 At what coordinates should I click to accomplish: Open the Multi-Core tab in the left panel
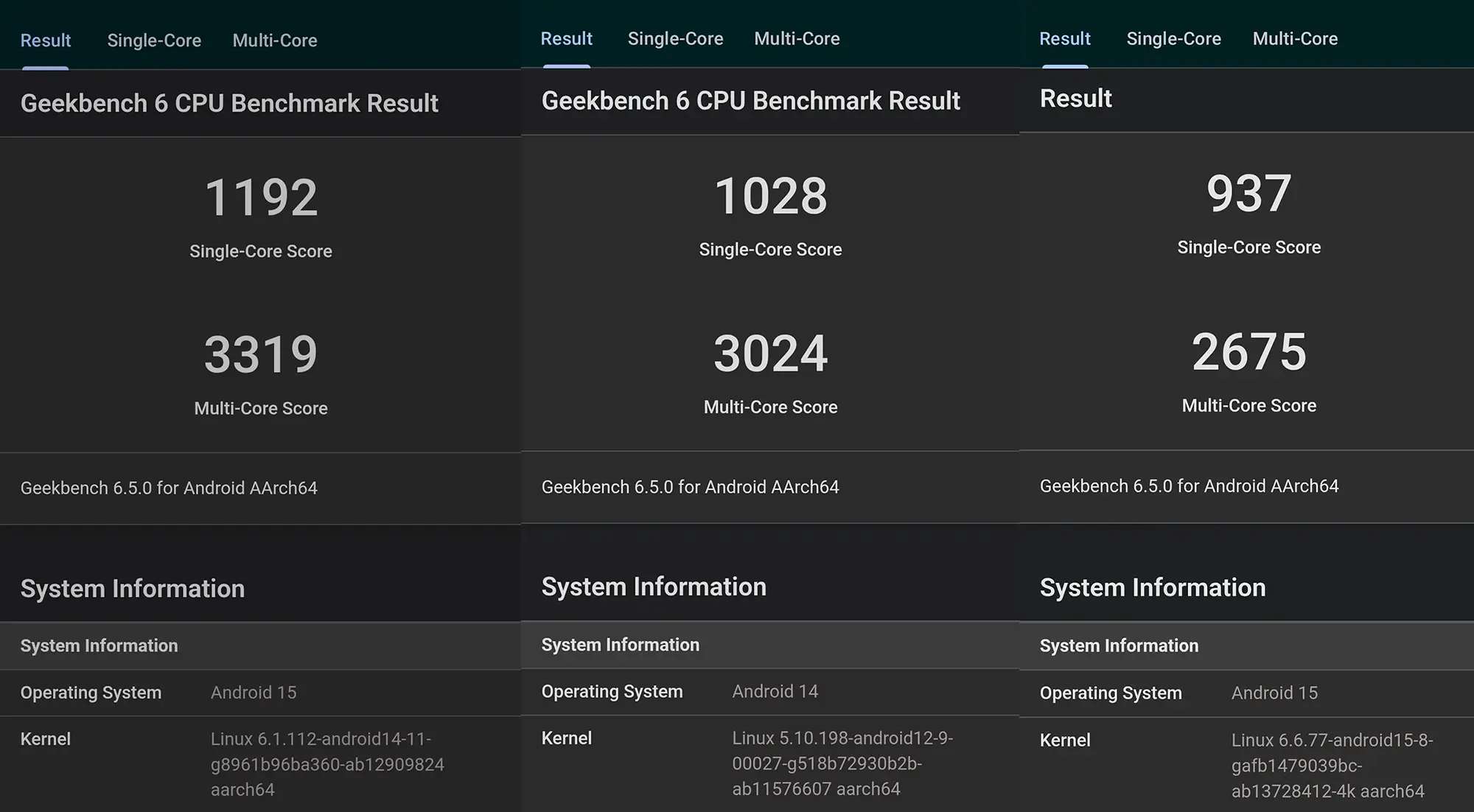click(275, 41)
